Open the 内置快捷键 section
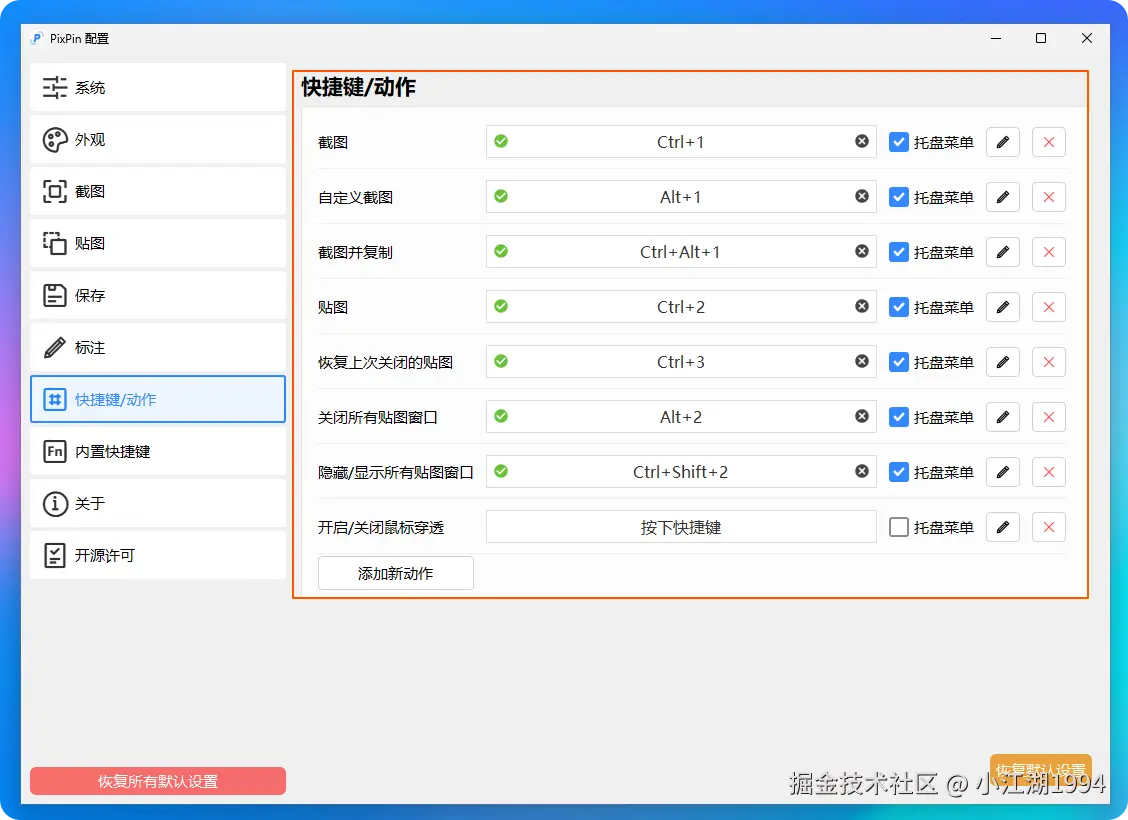Viewport: 1128px width, 820px height. click(158, 452)
